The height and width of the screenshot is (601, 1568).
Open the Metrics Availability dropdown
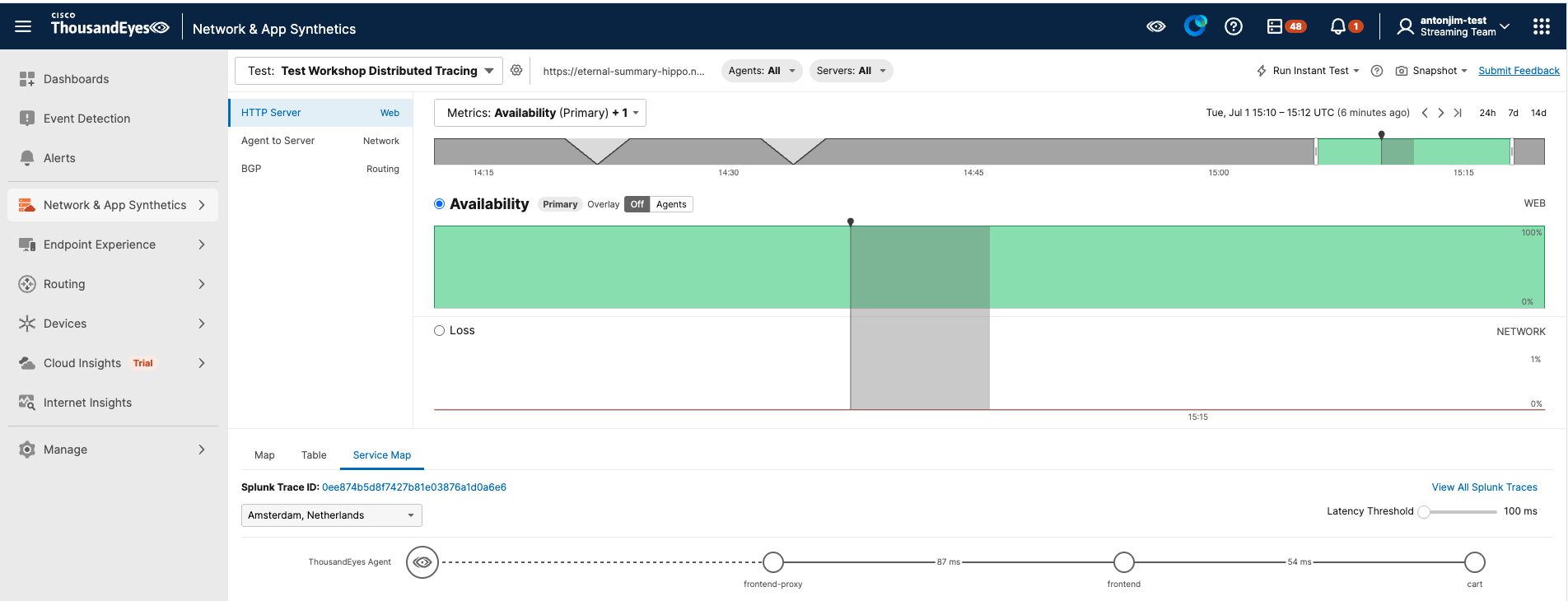pyautogui.click(x=540, y=113)
